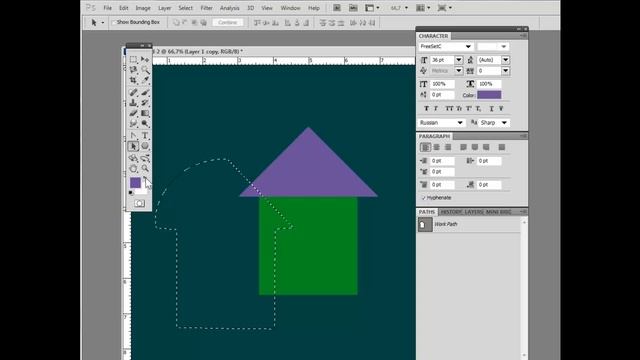Switch to the HISTORY tab
This screenshot has height=360, width=640.
tap(451, 212)
